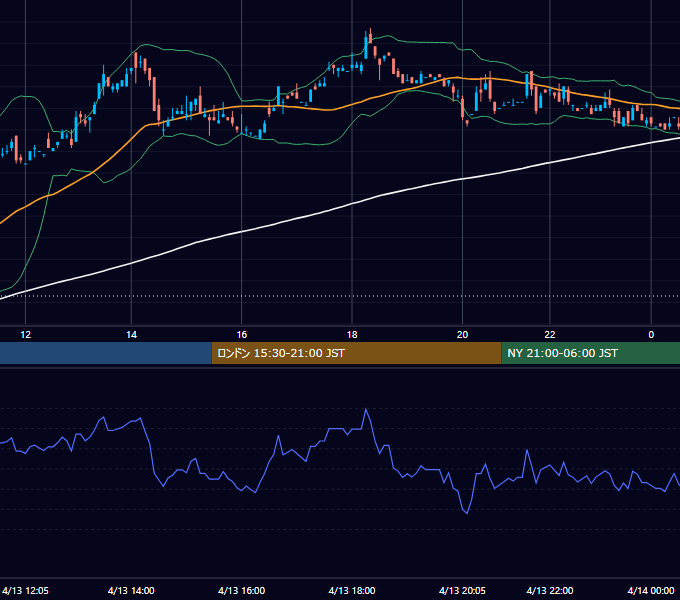The image size is (680, 600).
Task: Click the 0 hour label on time axis
Action: pos(651,335)
